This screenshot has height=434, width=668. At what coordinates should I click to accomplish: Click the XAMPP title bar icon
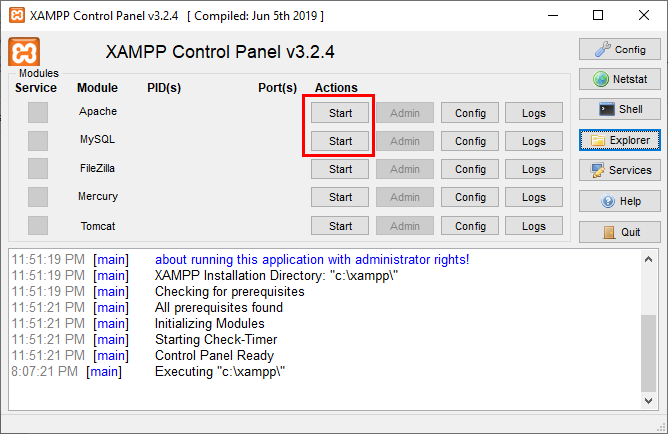[x=17, y=16]
